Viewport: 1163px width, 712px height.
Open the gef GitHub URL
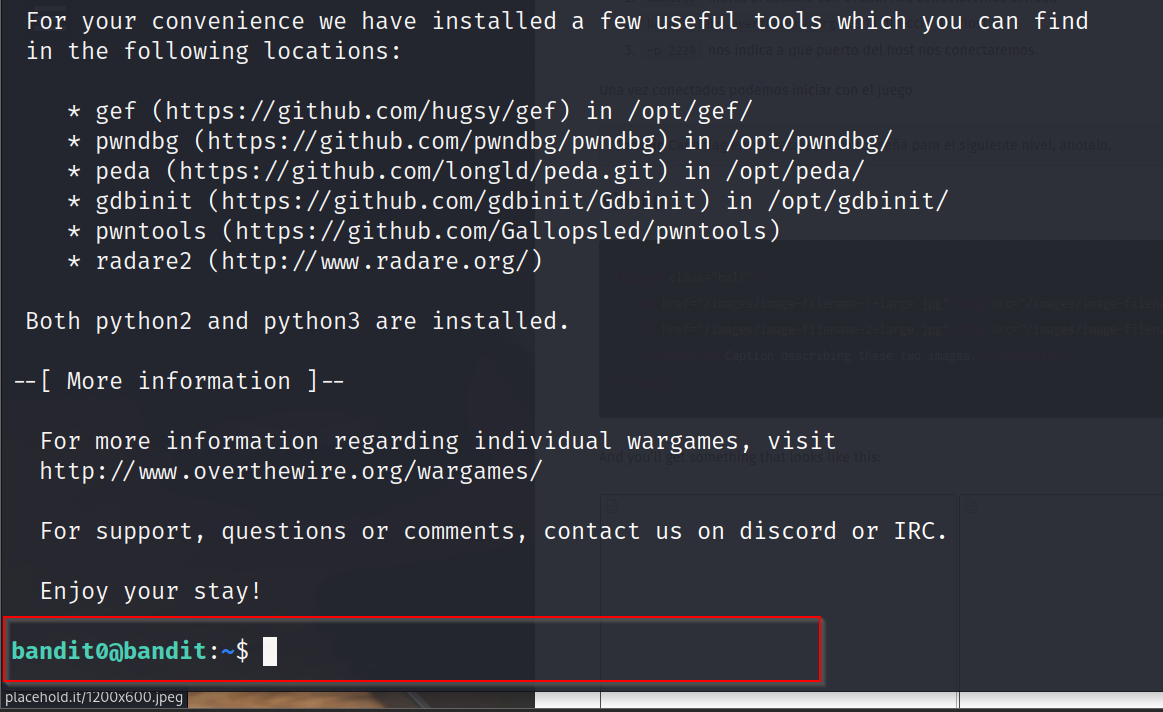(361, 111)
